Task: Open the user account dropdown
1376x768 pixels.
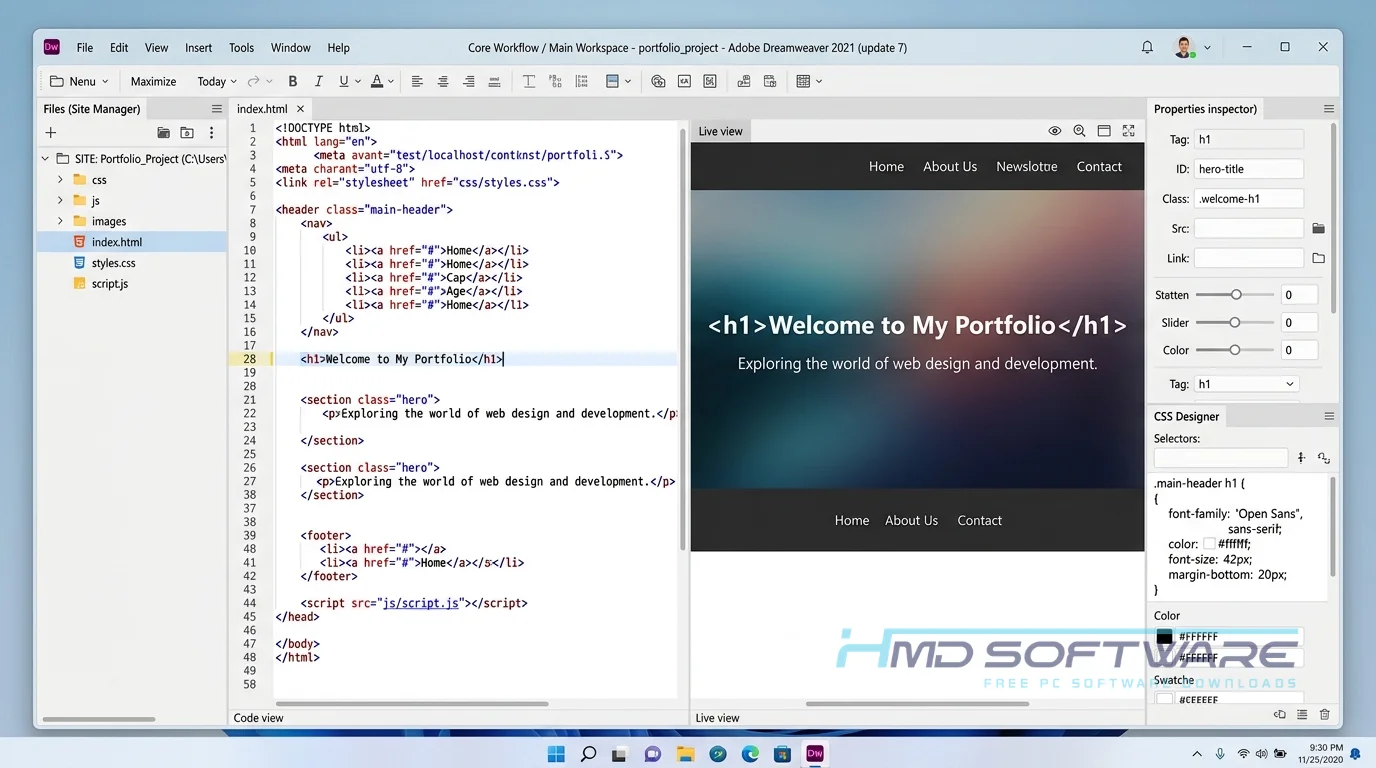Action: coord(1207,48)
